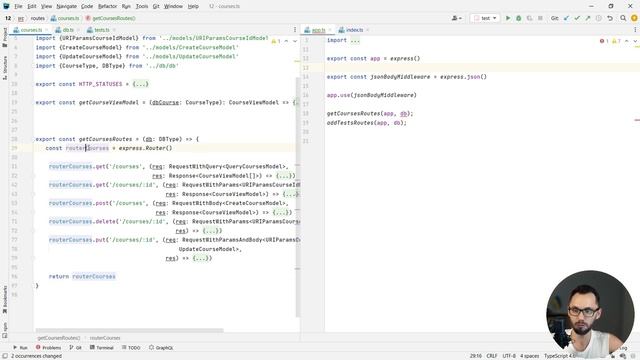
Task: Open the npm tool window sidebar button
Action: click(4, 330)
